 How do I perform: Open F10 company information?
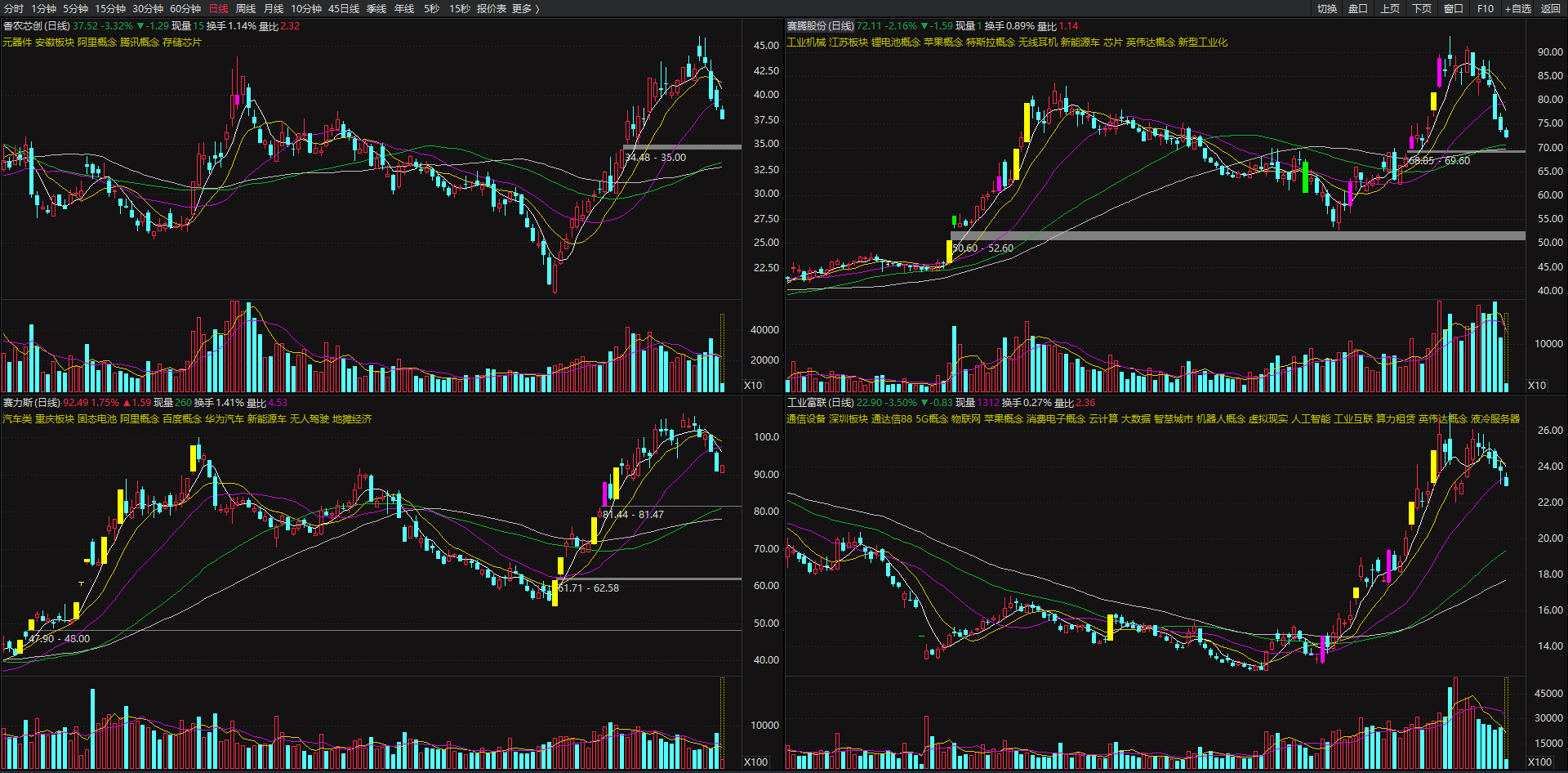pos(1486,8)
